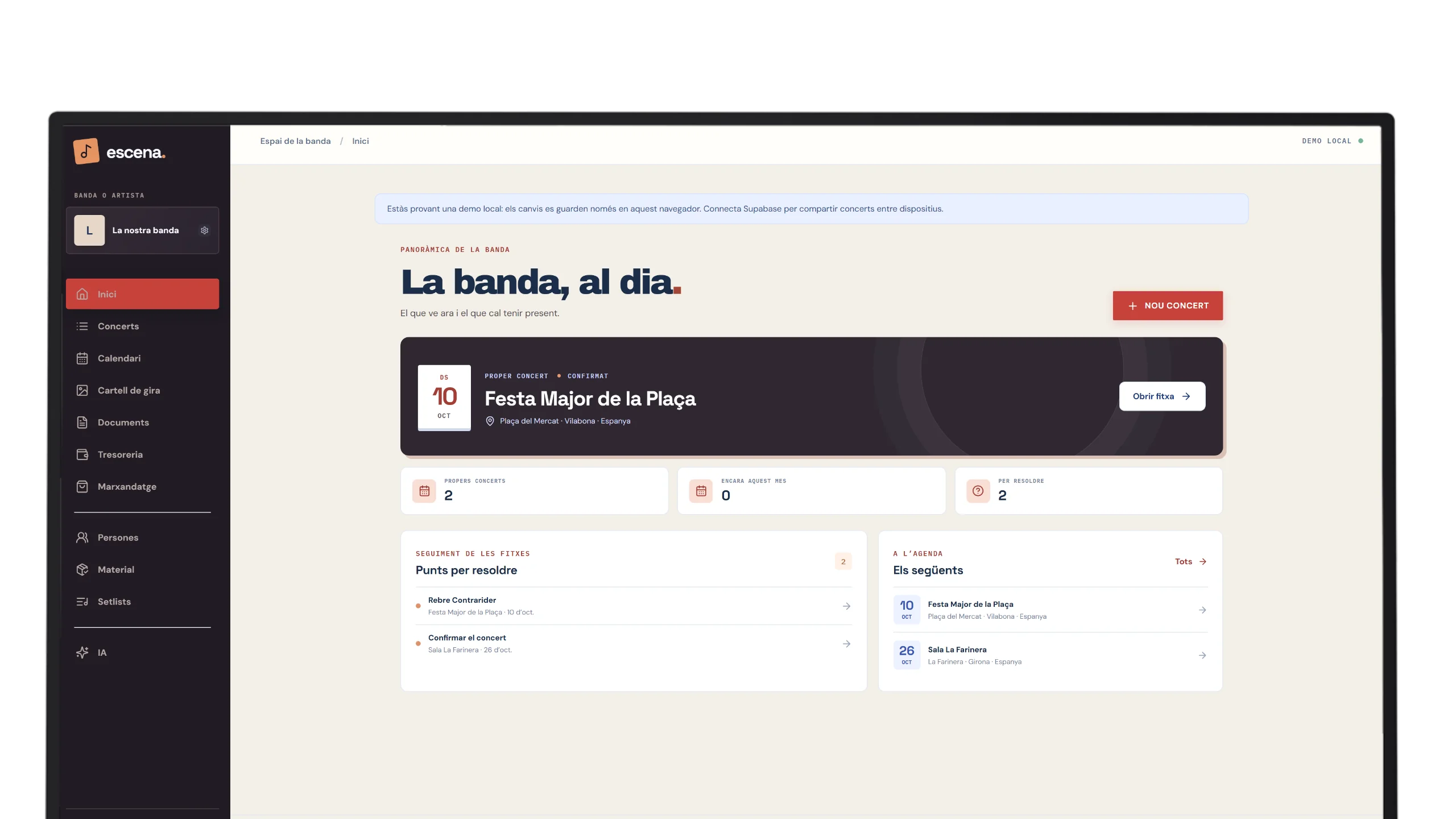Open the Obrir fitxa button

(x=1162, y=396)
